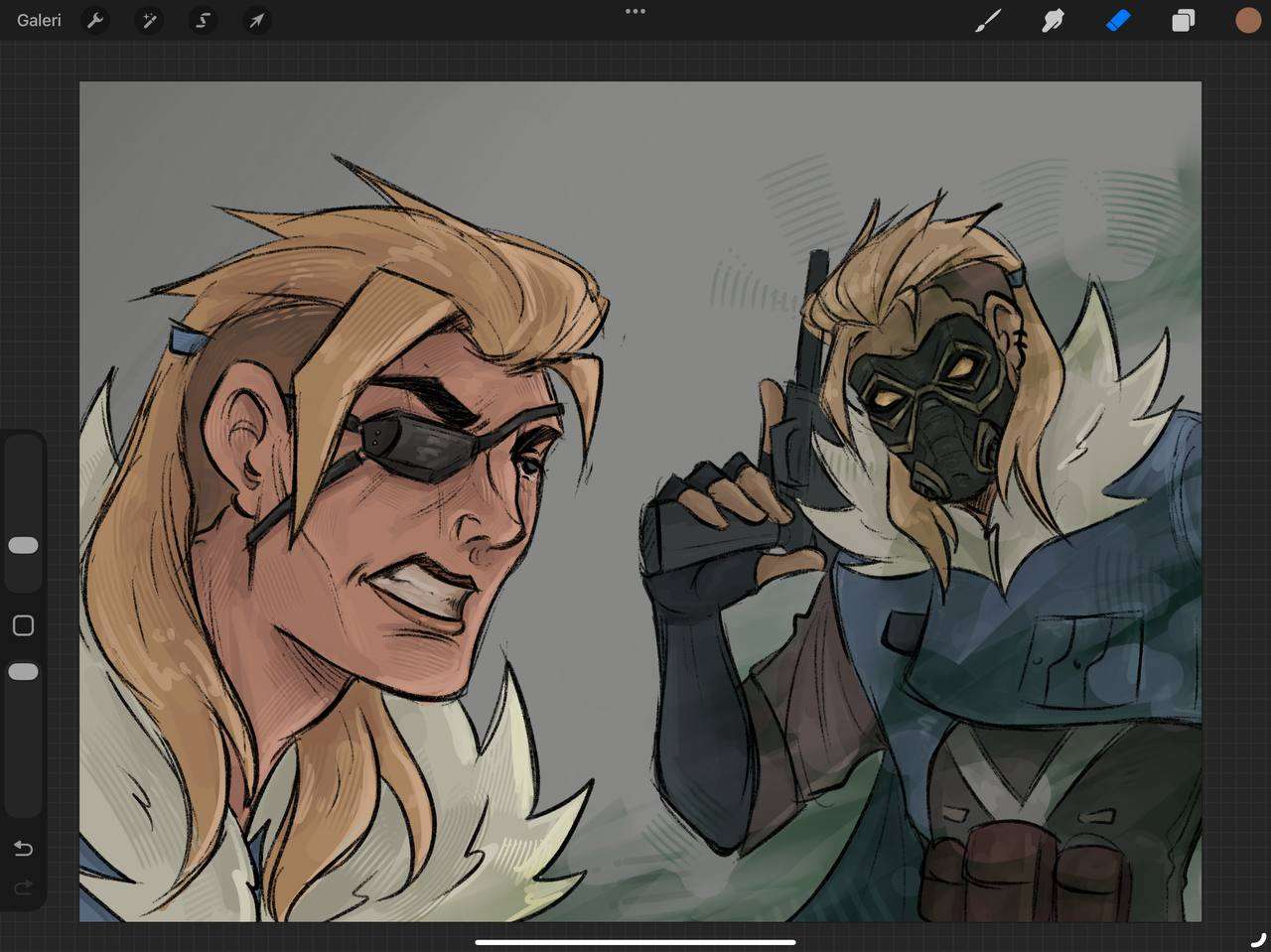Activate the Transform arrow tool

pos(257,20)
